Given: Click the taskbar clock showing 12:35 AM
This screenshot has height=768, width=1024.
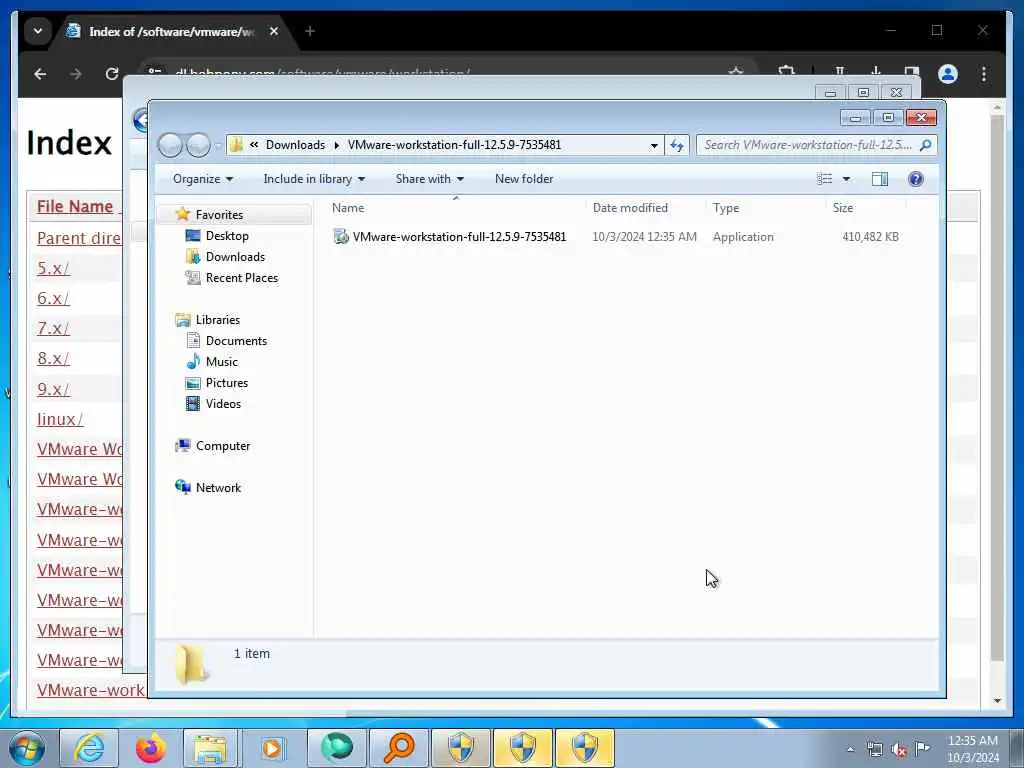Looking at the screenshot, I should coord(973,749).
